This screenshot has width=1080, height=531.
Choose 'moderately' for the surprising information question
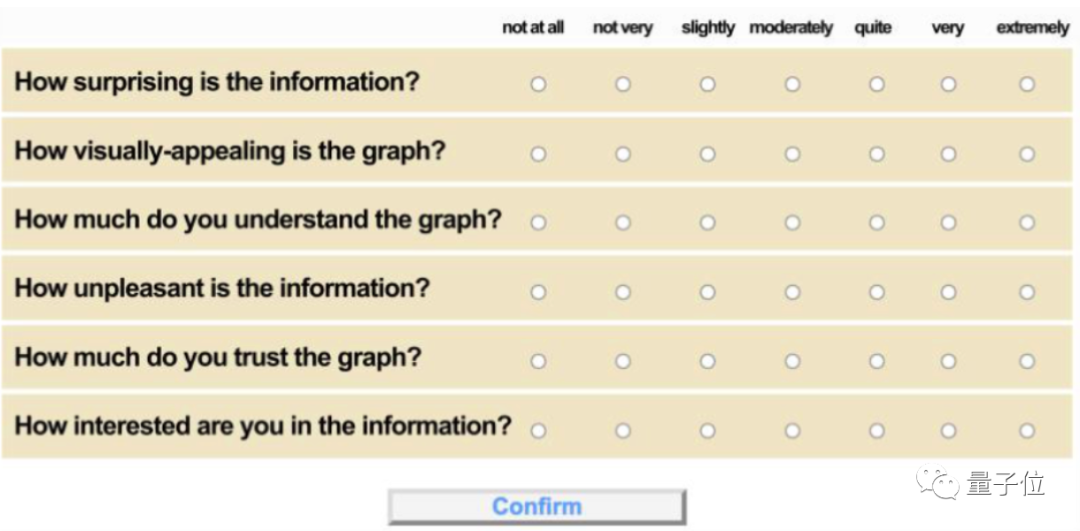click(x=792, y=84)
